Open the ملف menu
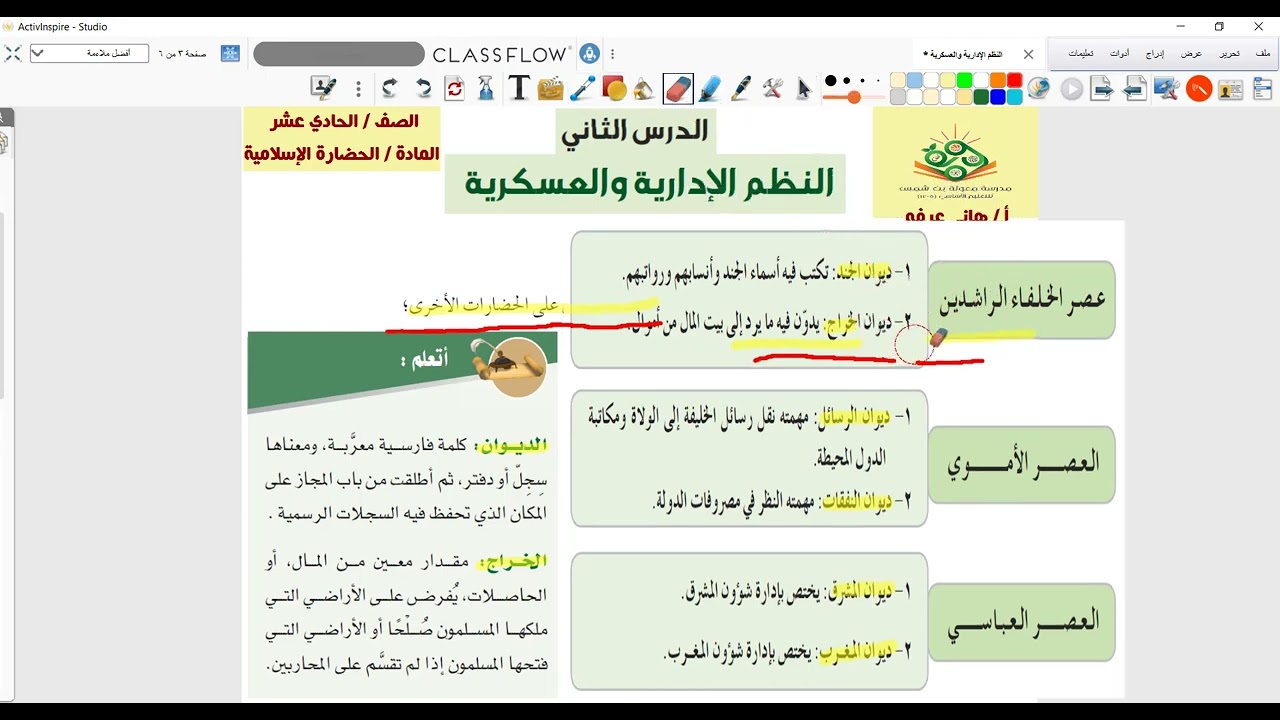 coord(1263,53)
